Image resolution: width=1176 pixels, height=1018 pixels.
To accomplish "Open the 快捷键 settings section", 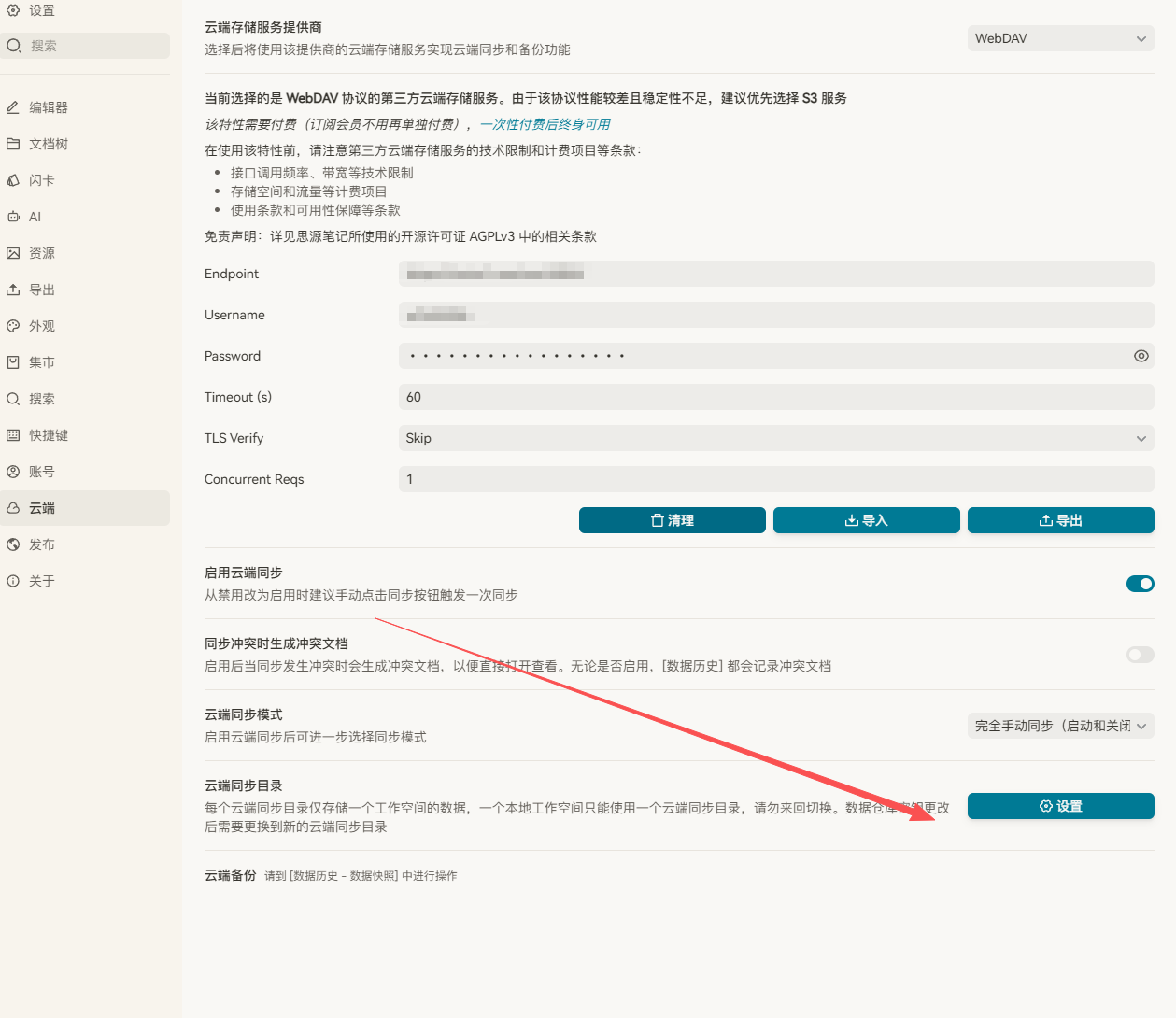I will click(x=85, y=435).
